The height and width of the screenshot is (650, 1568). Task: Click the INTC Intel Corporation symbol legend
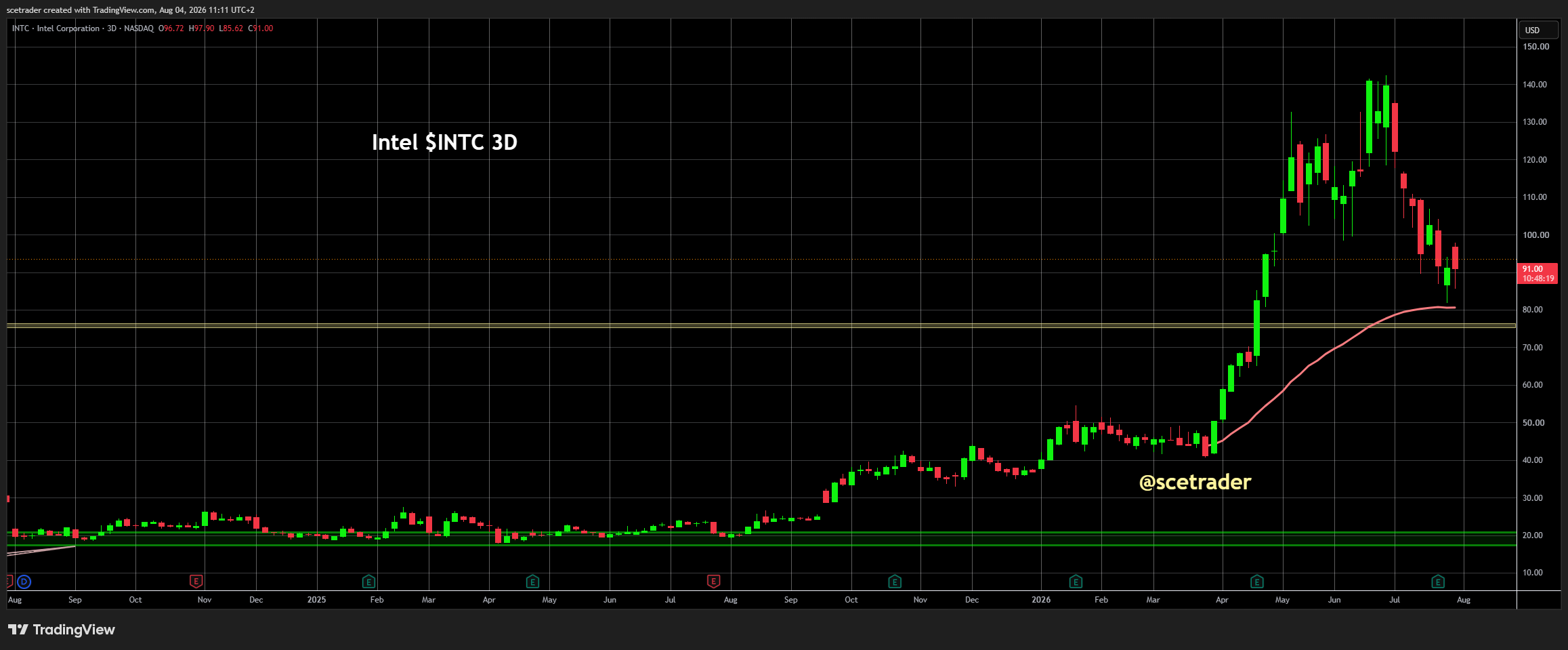tap(83, 28)
